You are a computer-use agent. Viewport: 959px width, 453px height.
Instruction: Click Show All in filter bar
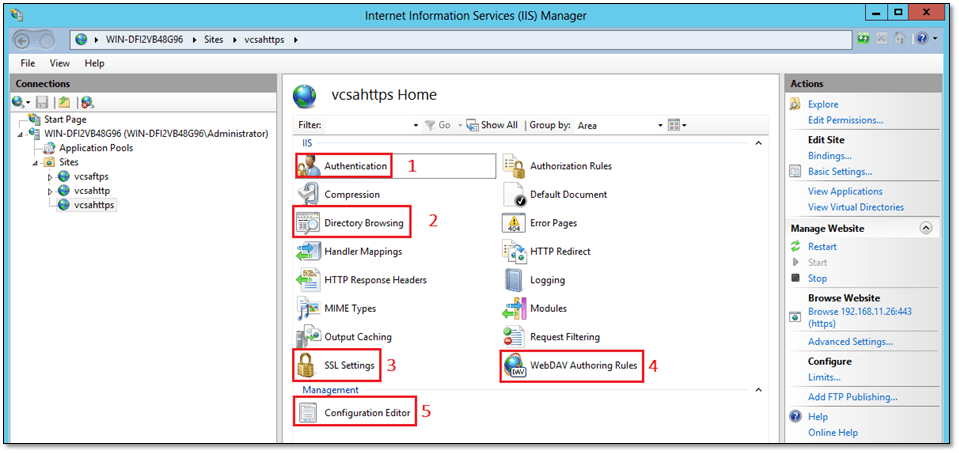[492, 125]
